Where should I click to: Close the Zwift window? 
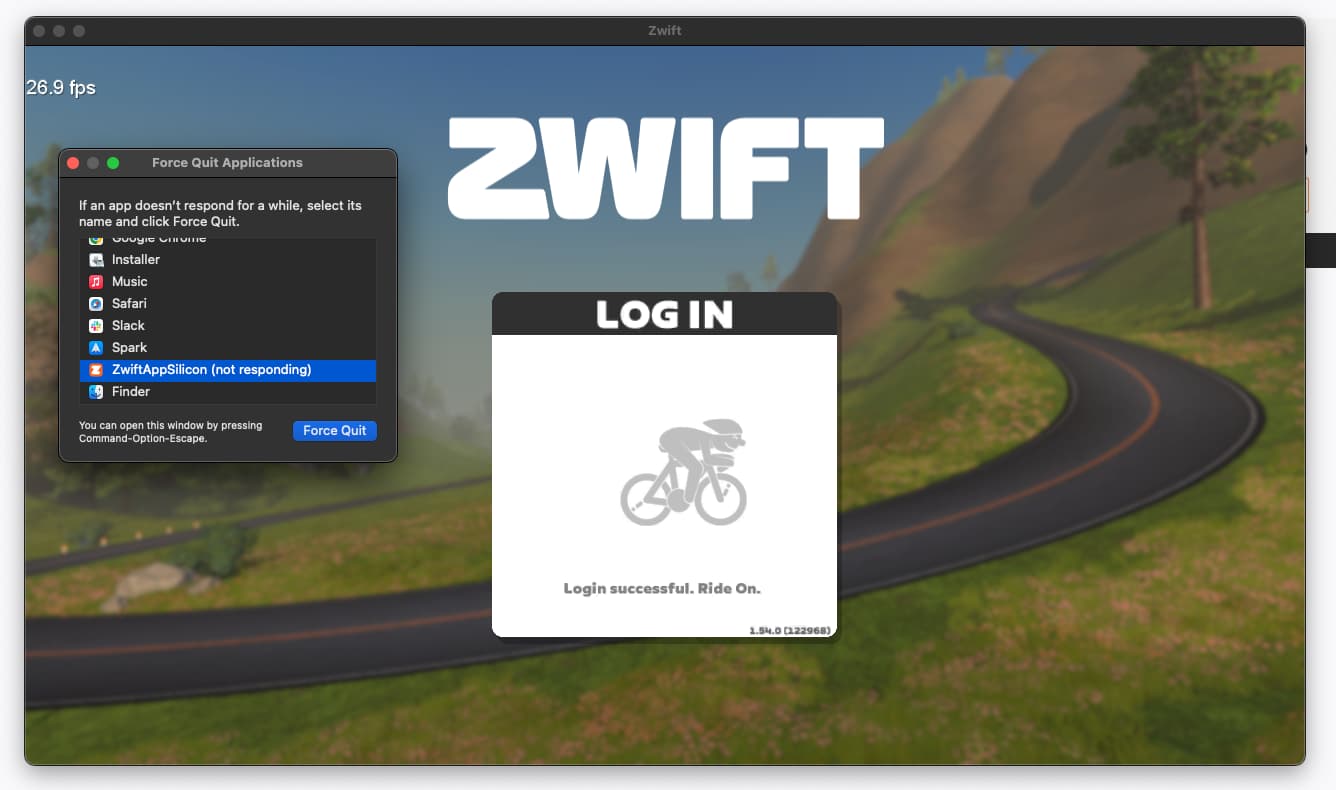pos(39,31)
